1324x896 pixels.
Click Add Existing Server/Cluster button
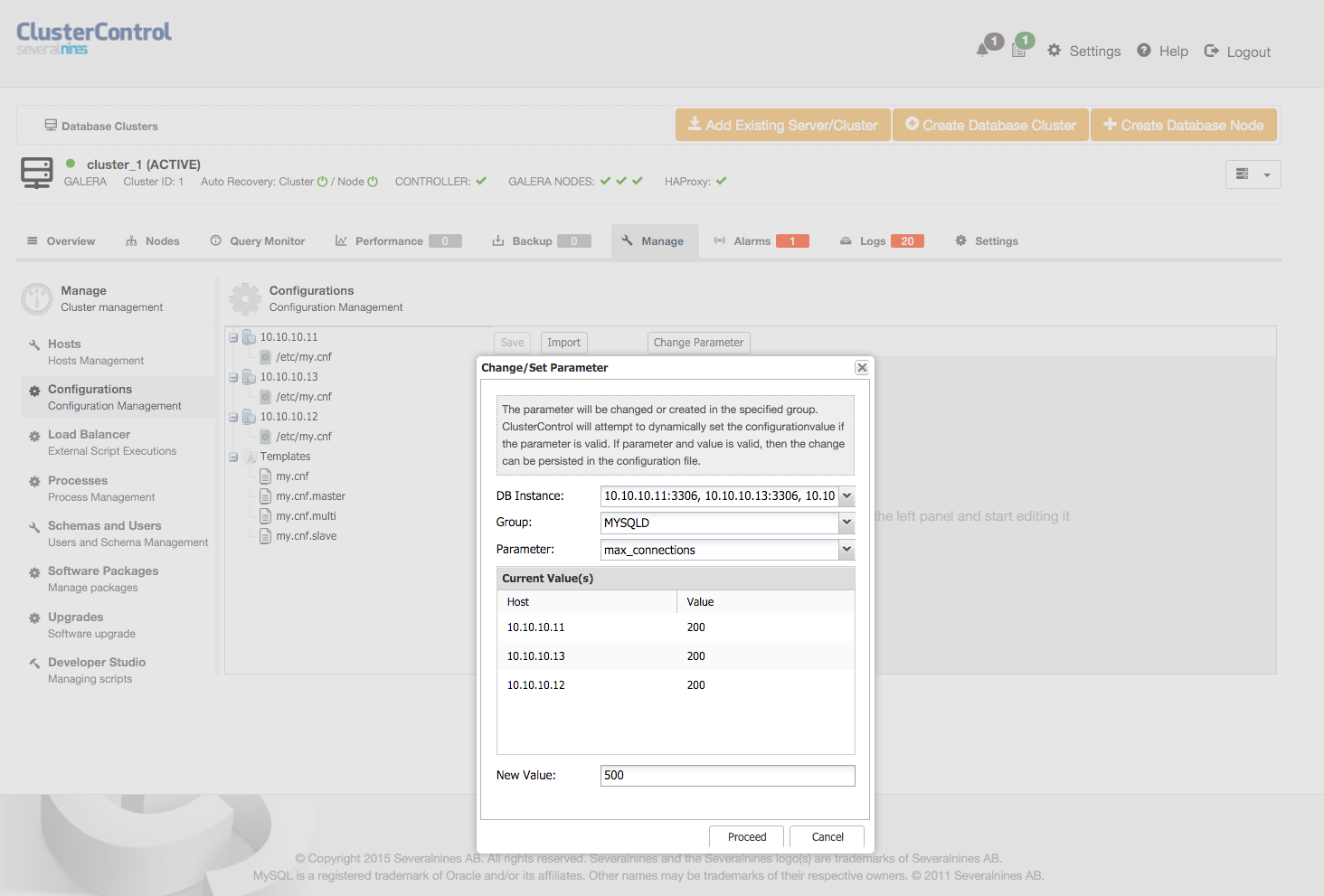(x=783, y=125)
